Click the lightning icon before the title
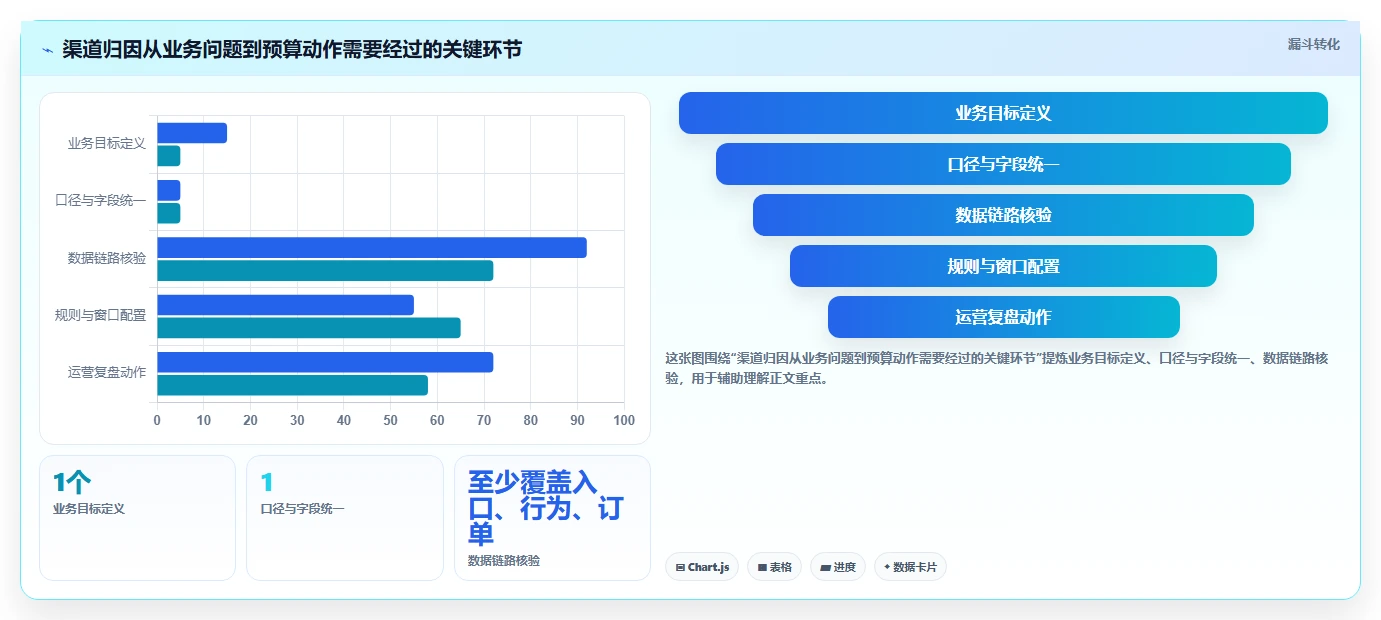Image resolution: width=1381 pixels, height=620 pixels. coord(47,50)
